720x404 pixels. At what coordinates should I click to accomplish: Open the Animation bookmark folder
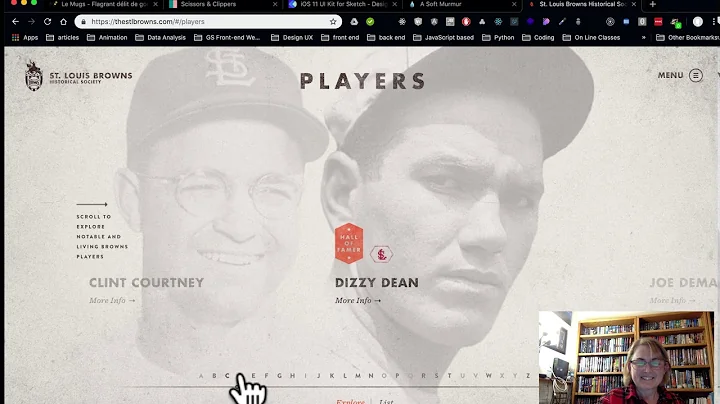click(x=107, y=38)
